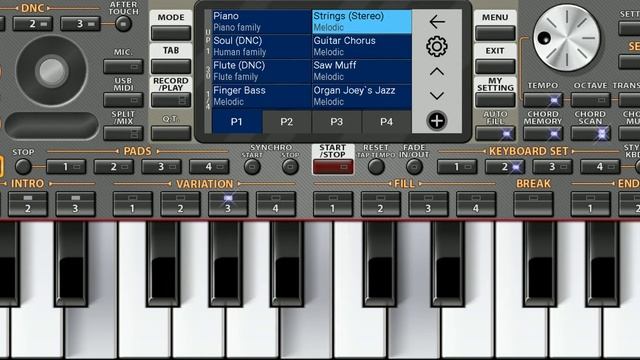Viewport: 640px width, 360px height.
Task: Select VARIATION 4 button
Action: click(x=276, y=204)
